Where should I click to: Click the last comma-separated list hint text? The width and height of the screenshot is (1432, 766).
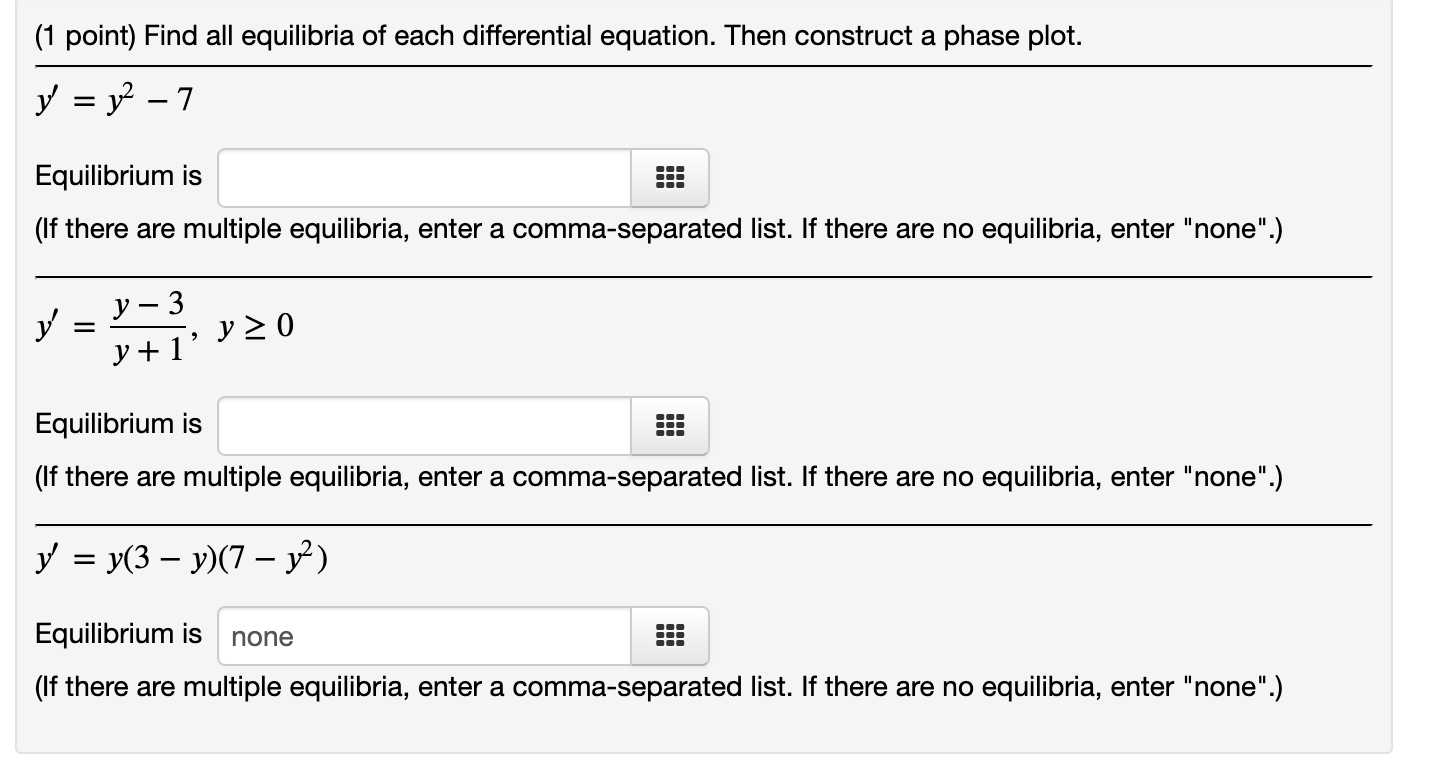658,686
